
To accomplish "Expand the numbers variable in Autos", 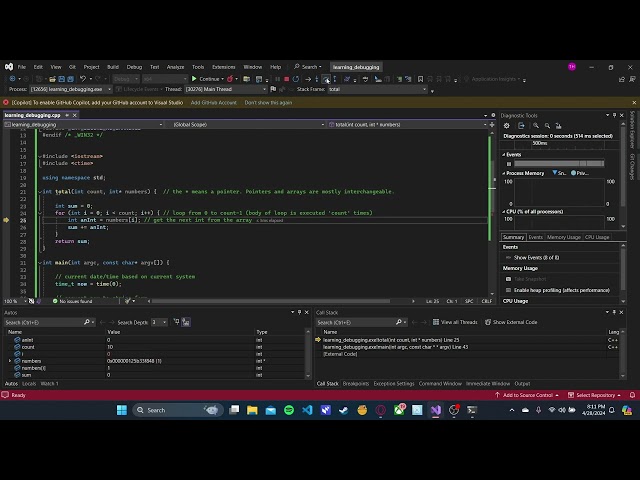I will click(10, 361).
